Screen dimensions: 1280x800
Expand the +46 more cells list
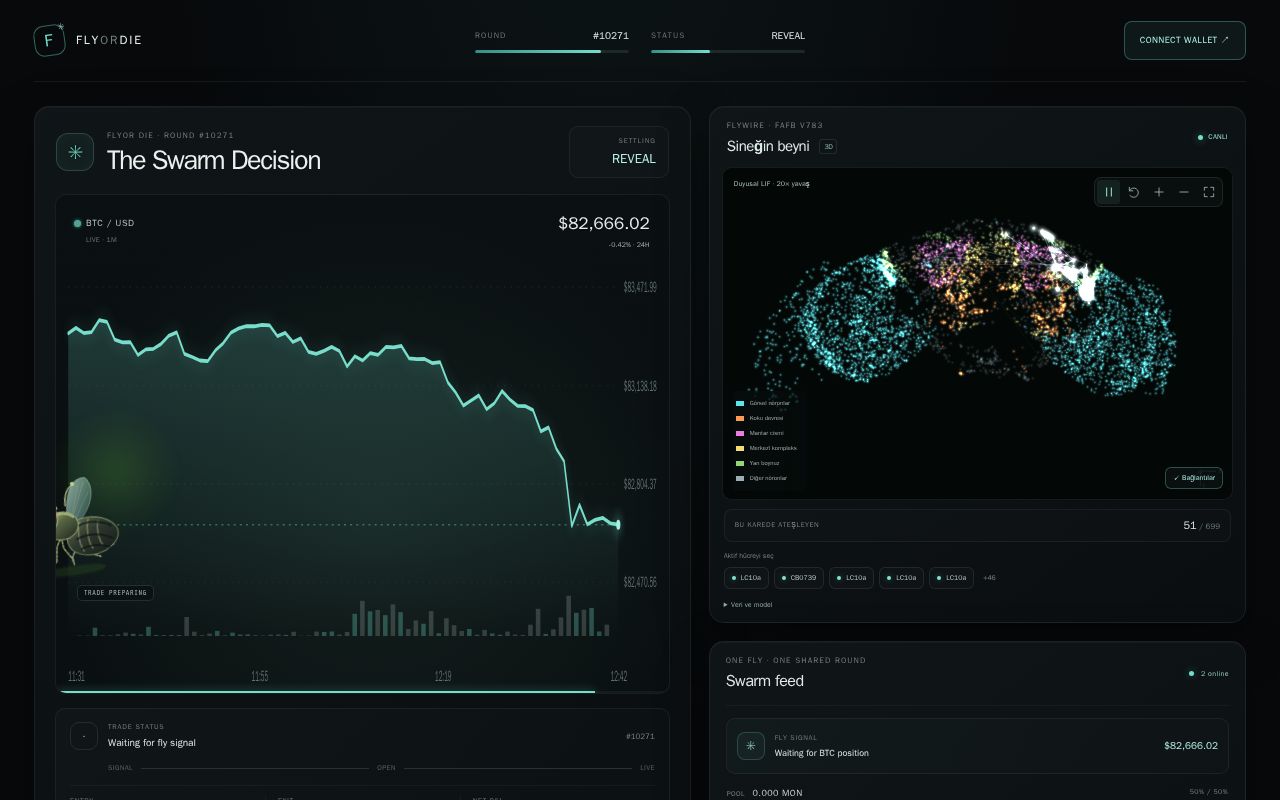[989, 578]
